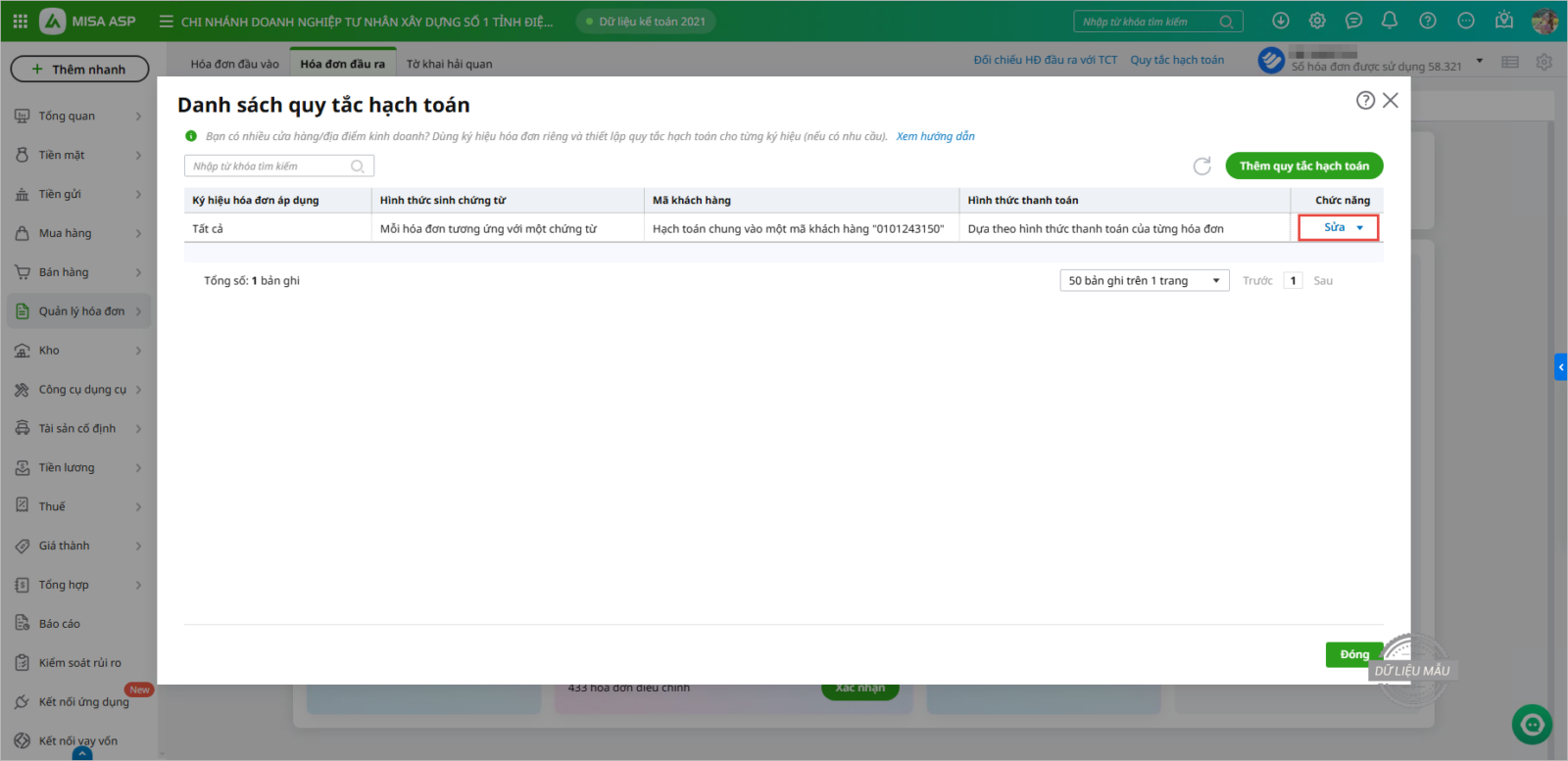Image resolution: width=1568 pixels, height=761 pixels.
Task: Open the Xem hướng dẫn link
Action: (935, 136)
